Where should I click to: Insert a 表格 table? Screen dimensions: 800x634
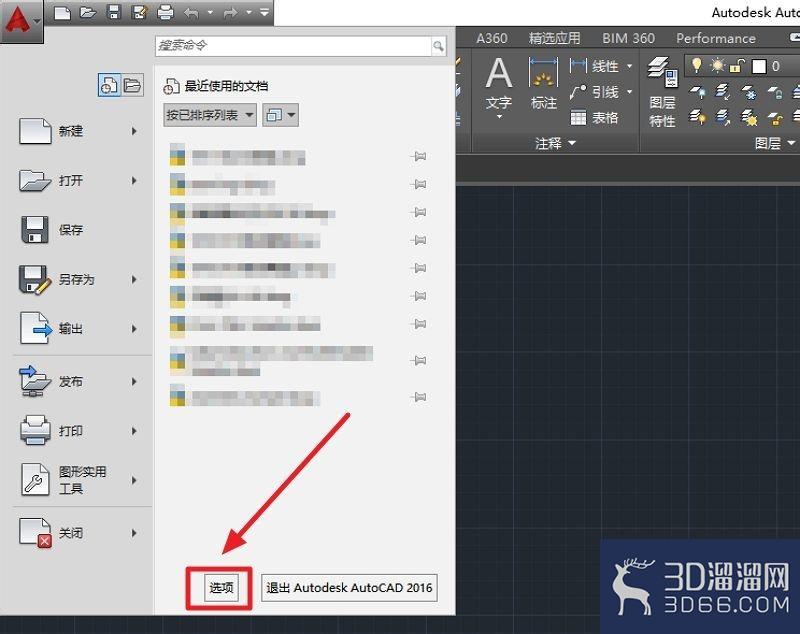click(594, 118)
